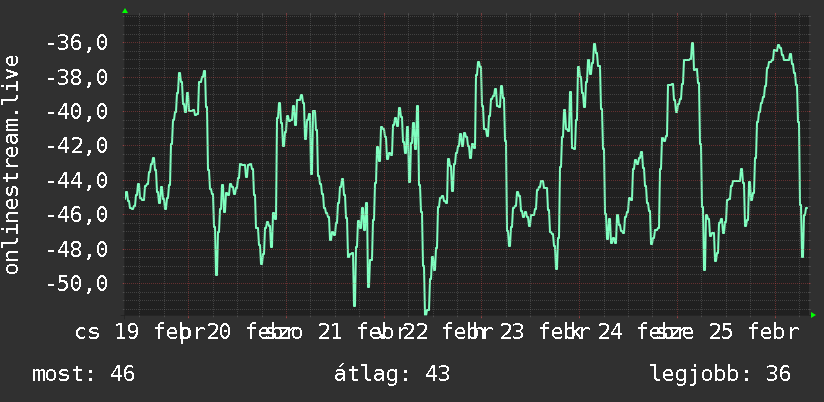Click the 'legjobb: 36' best value
Screen dimensions: 824x402
click(x=720, y=374)
